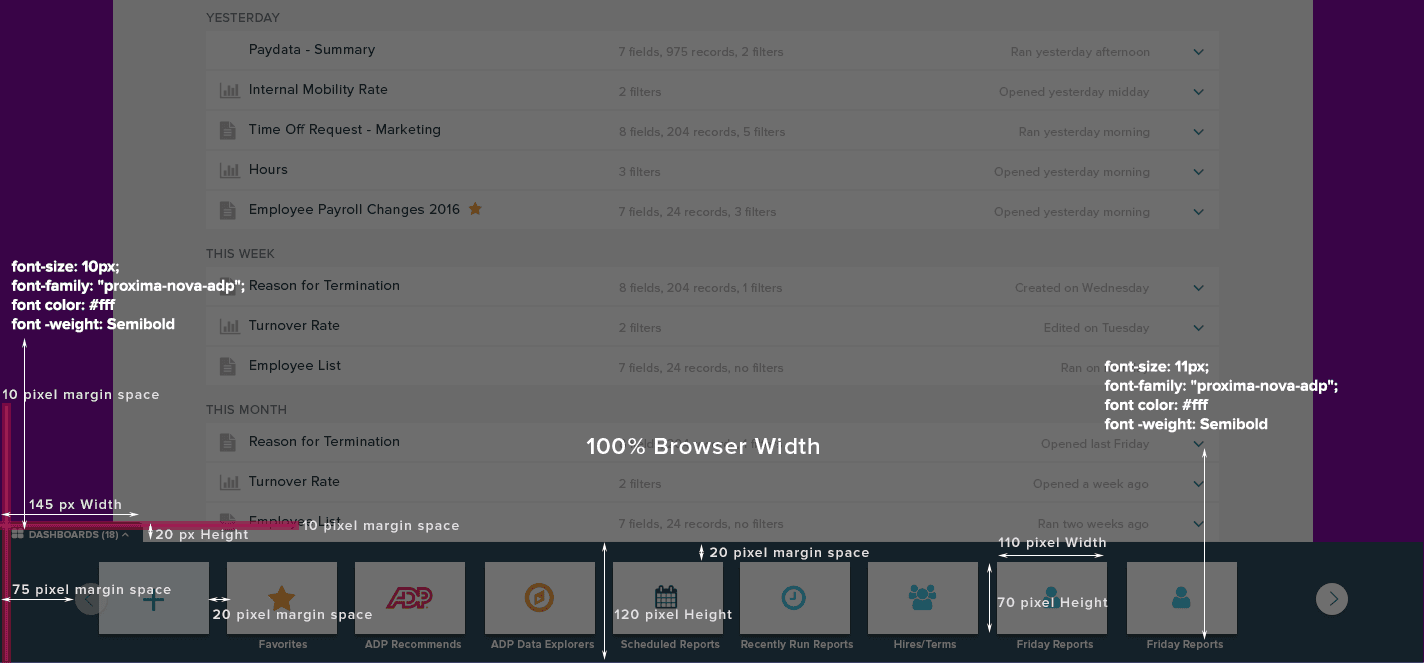Screen dimensions: 1424x663
Task: Open the Recently Run Reports clock tile
Action: tap(795, 598)
